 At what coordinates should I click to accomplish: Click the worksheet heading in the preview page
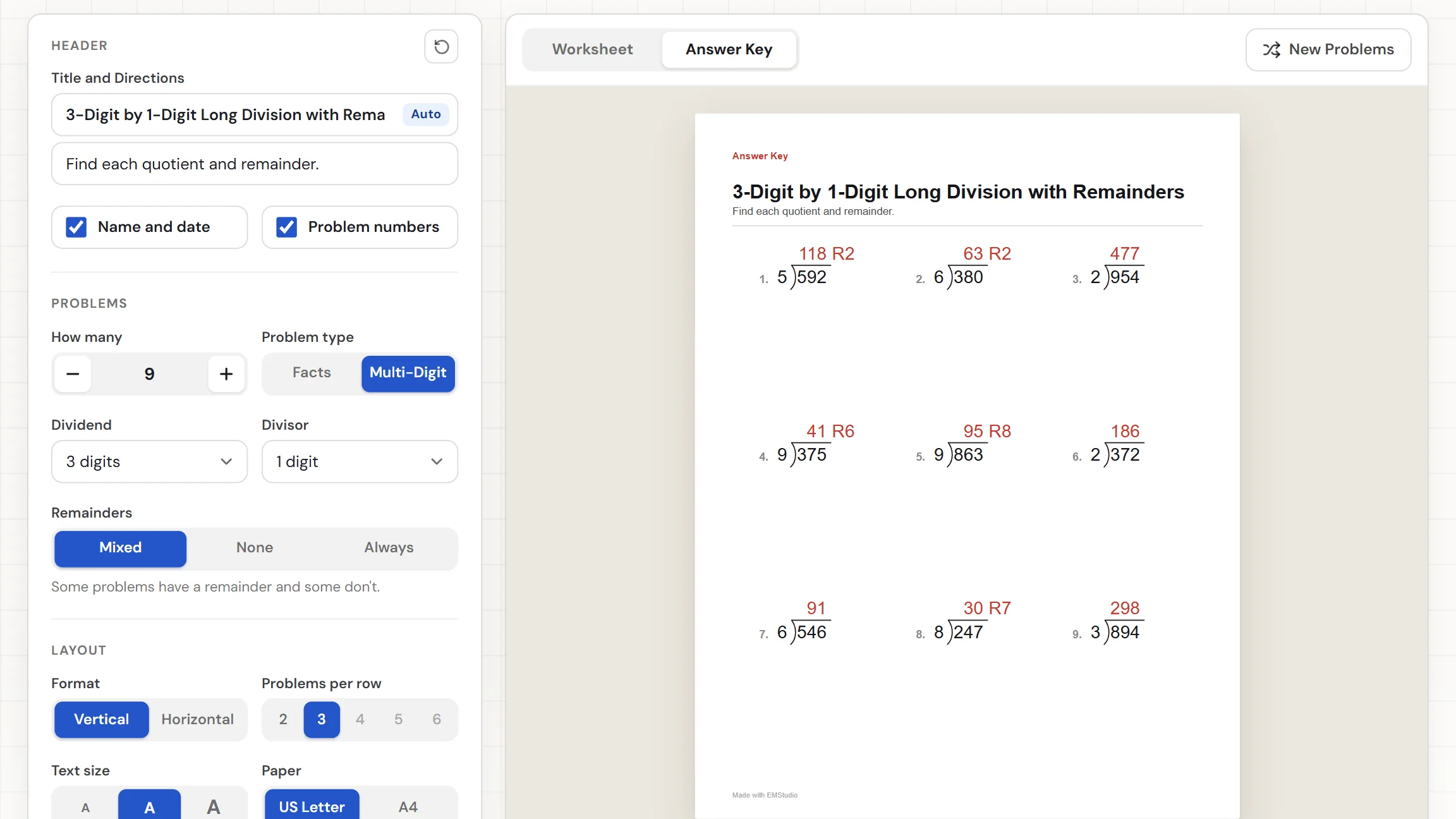[x=958, y=191]
